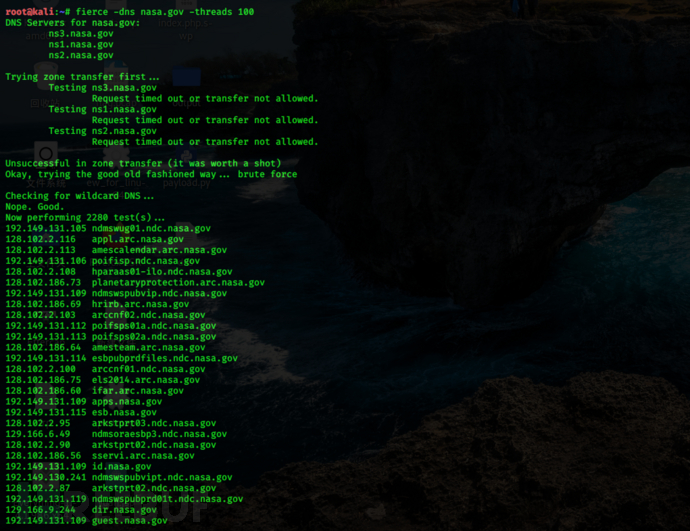Click hostname ndmswspubvip.ndc.nasa.gov

[x=159, y=293]
